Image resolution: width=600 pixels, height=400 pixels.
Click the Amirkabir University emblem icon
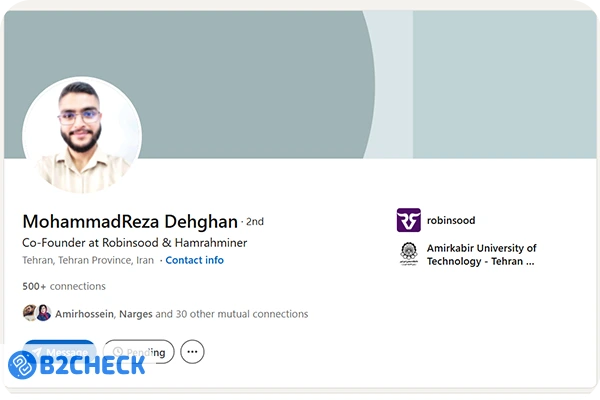tap(408, 254)
